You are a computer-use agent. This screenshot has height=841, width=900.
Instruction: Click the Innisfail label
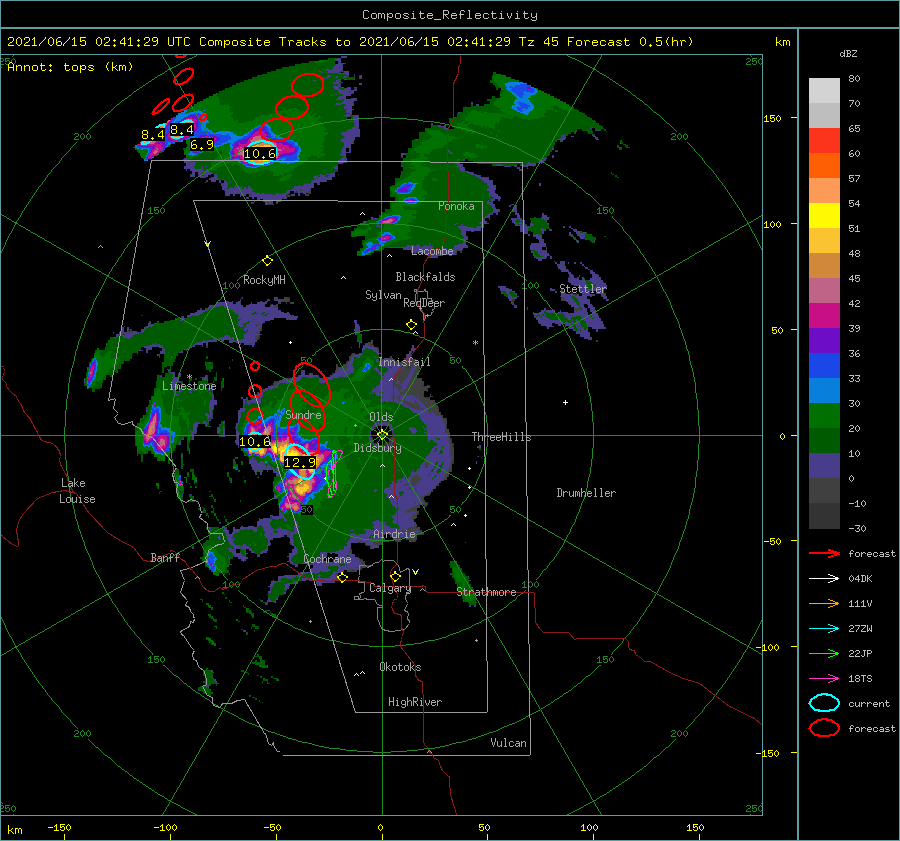click(404, 362)
